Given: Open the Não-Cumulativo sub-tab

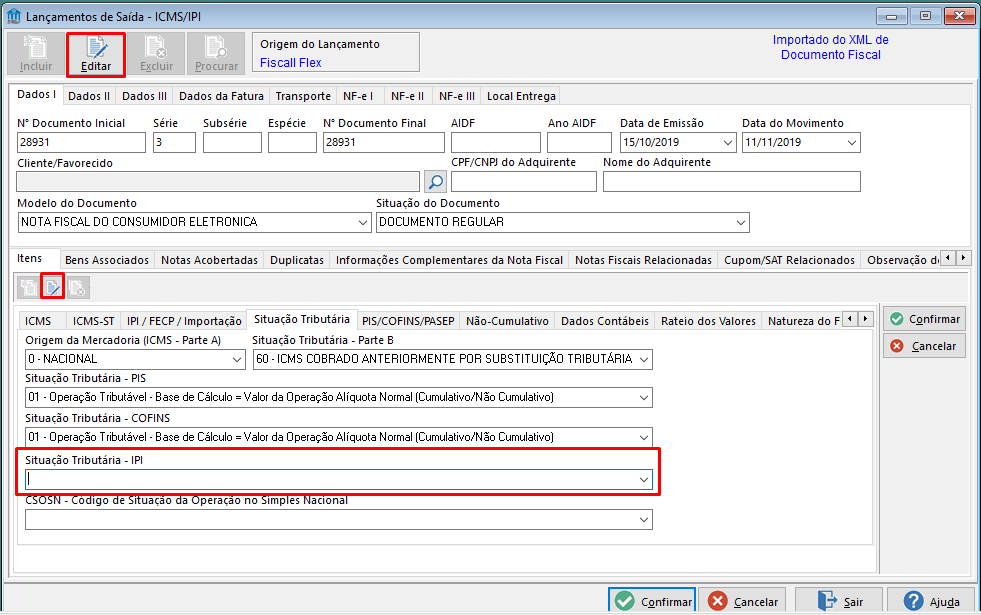Looking at the screenshot, I should pyautogui.click(x=507, y=321).
